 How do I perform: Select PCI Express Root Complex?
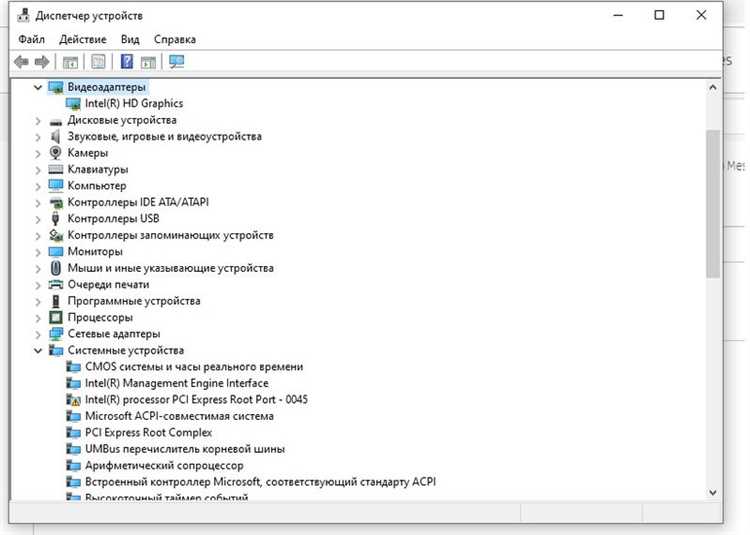tap(148, 433)
